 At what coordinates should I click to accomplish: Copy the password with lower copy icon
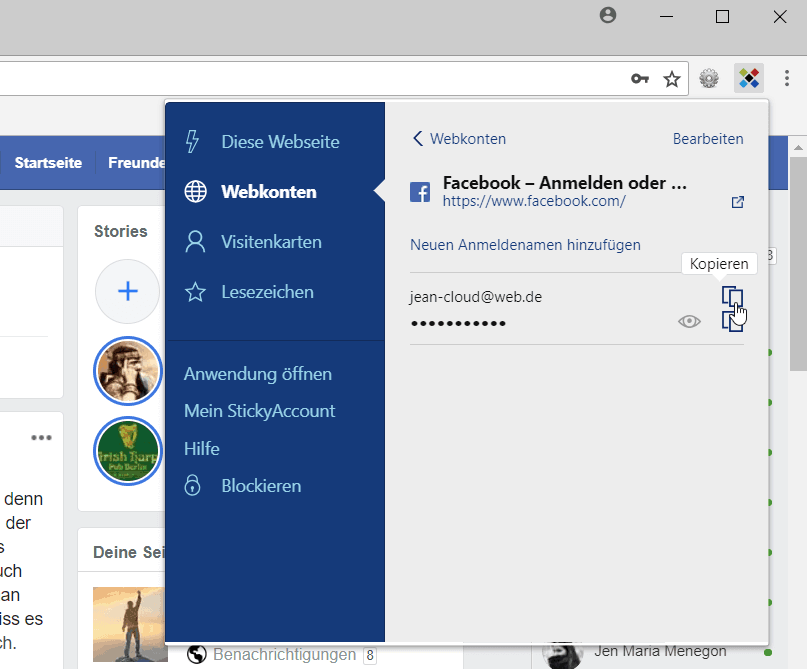(732, 323)
